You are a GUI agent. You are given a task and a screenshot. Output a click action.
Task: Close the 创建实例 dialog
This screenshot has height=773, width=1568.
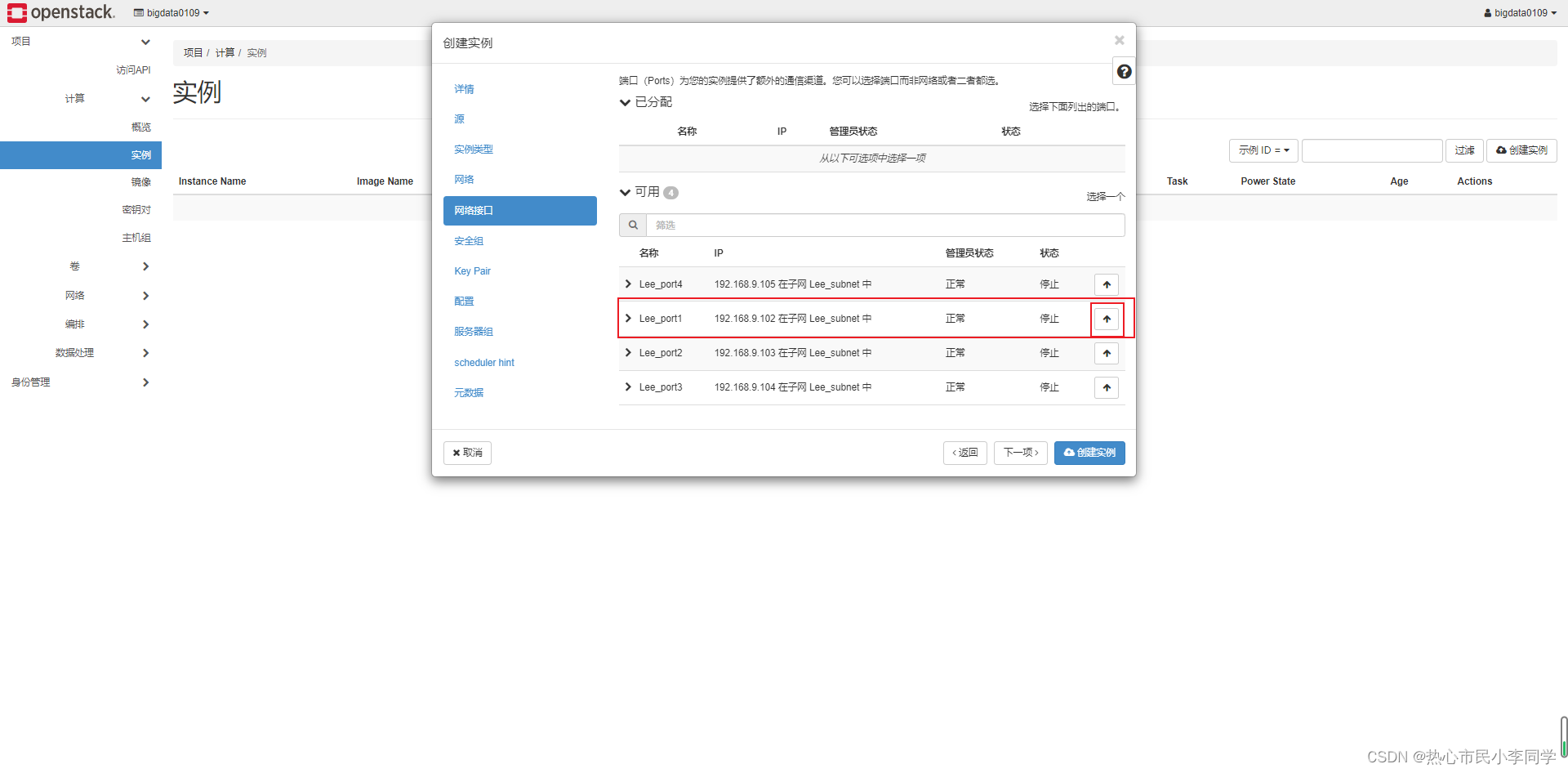point(1120,40)
